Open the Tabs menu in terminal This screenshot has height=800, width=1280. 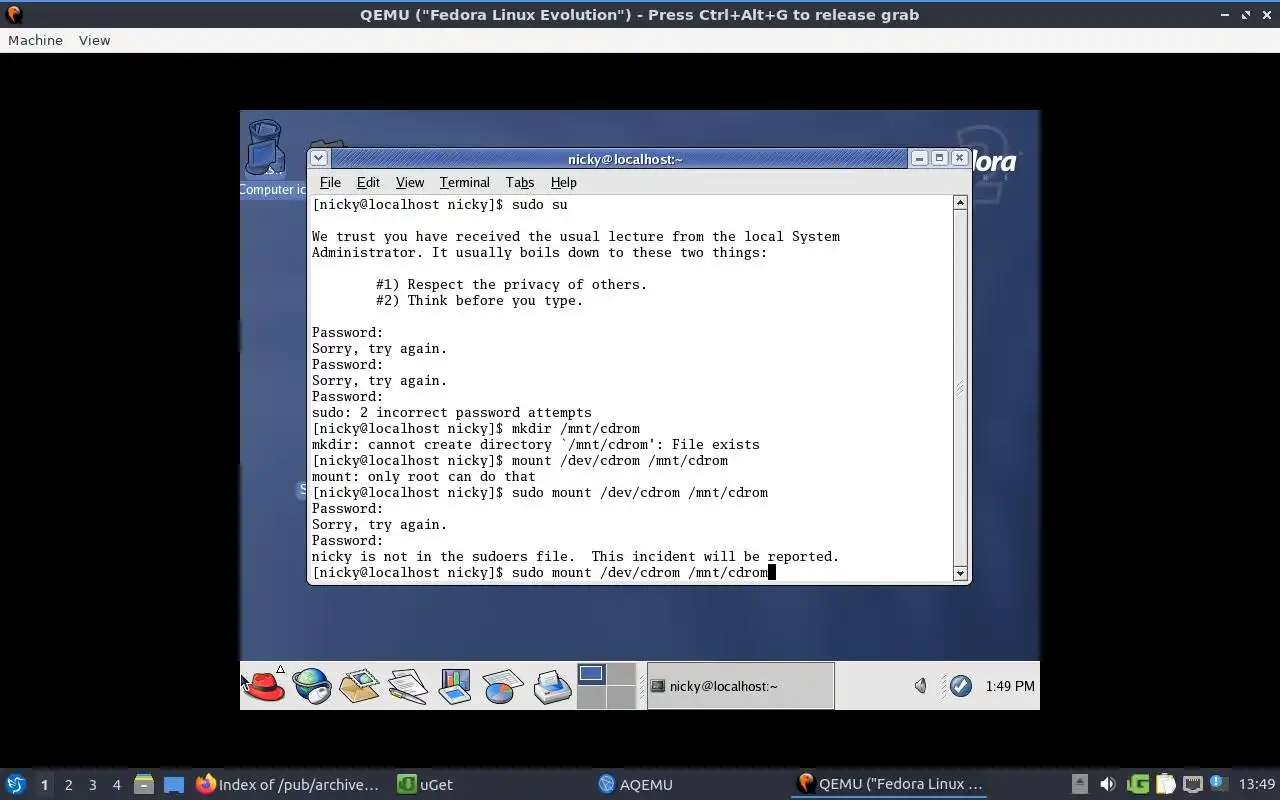520,182
